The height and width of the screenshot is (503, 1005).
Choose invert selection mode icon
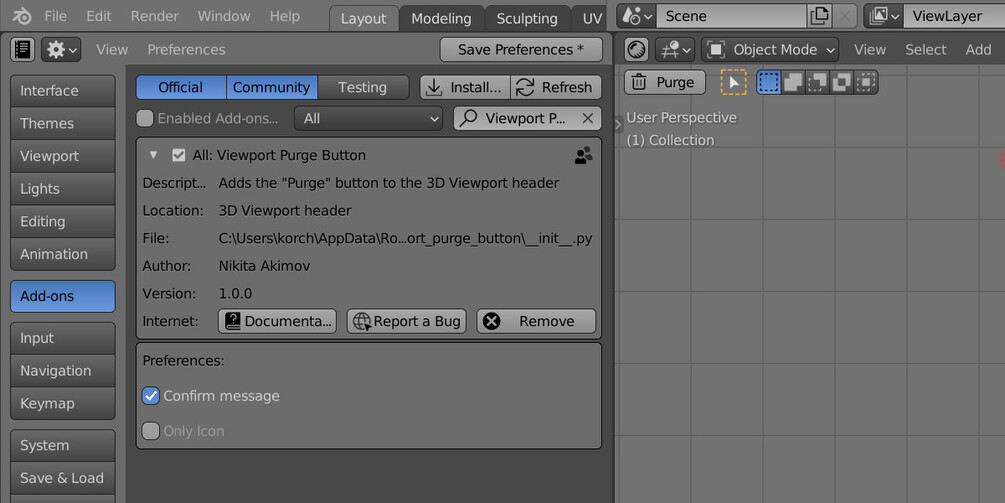pyautogui.click(x=842, y=82)
